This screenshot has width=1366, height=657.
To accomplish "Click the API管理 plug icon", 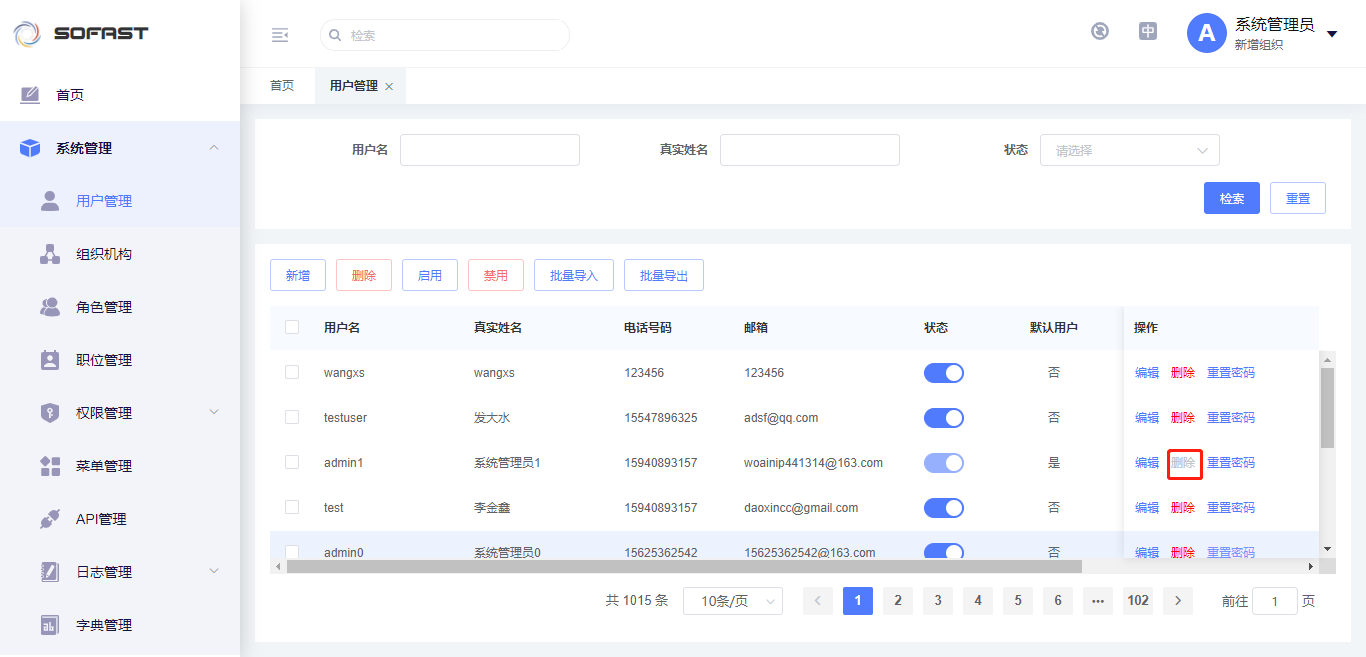I will coord(50,519).
